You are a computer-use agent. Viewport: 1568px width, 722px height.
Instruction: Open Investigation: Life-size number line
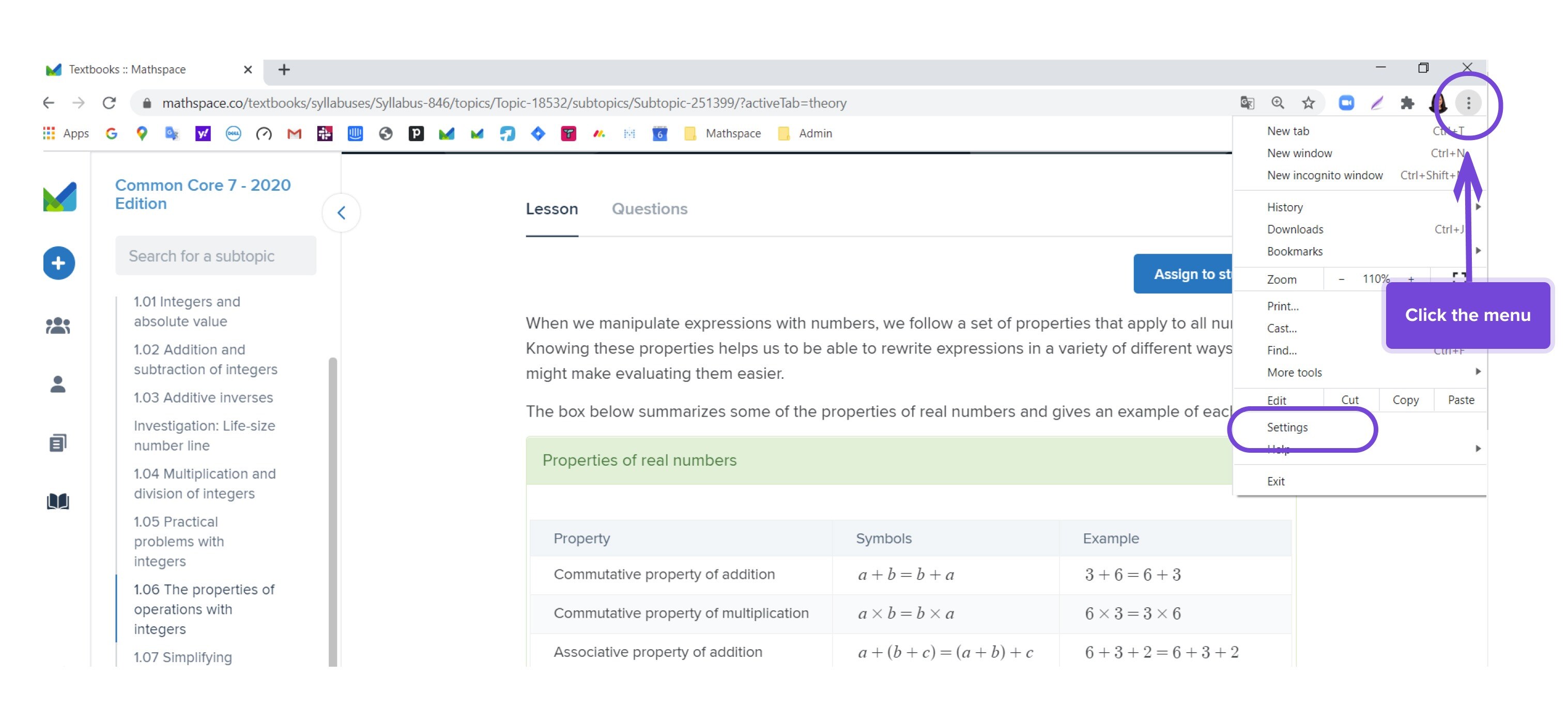(x=204, y=435)
